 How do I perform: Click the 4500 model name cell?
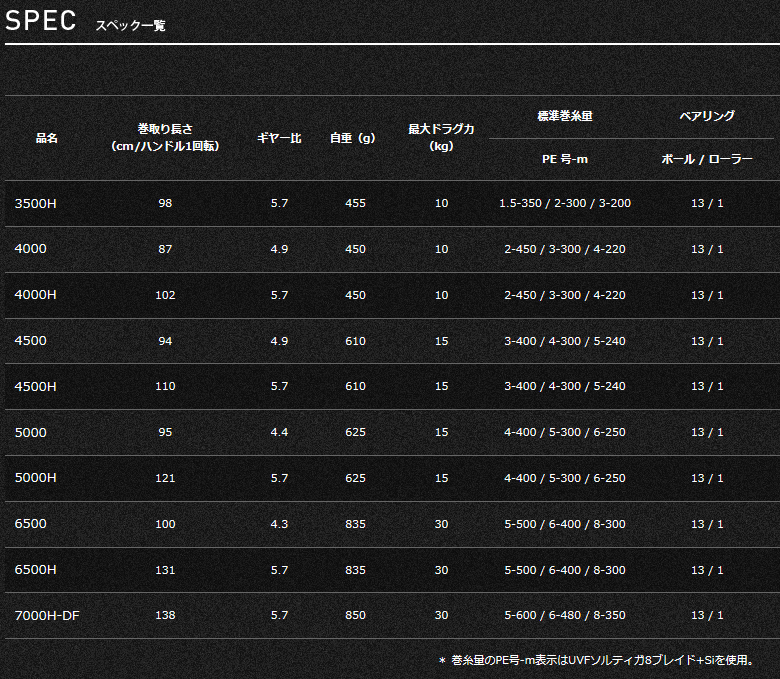(x=30, y=341)
